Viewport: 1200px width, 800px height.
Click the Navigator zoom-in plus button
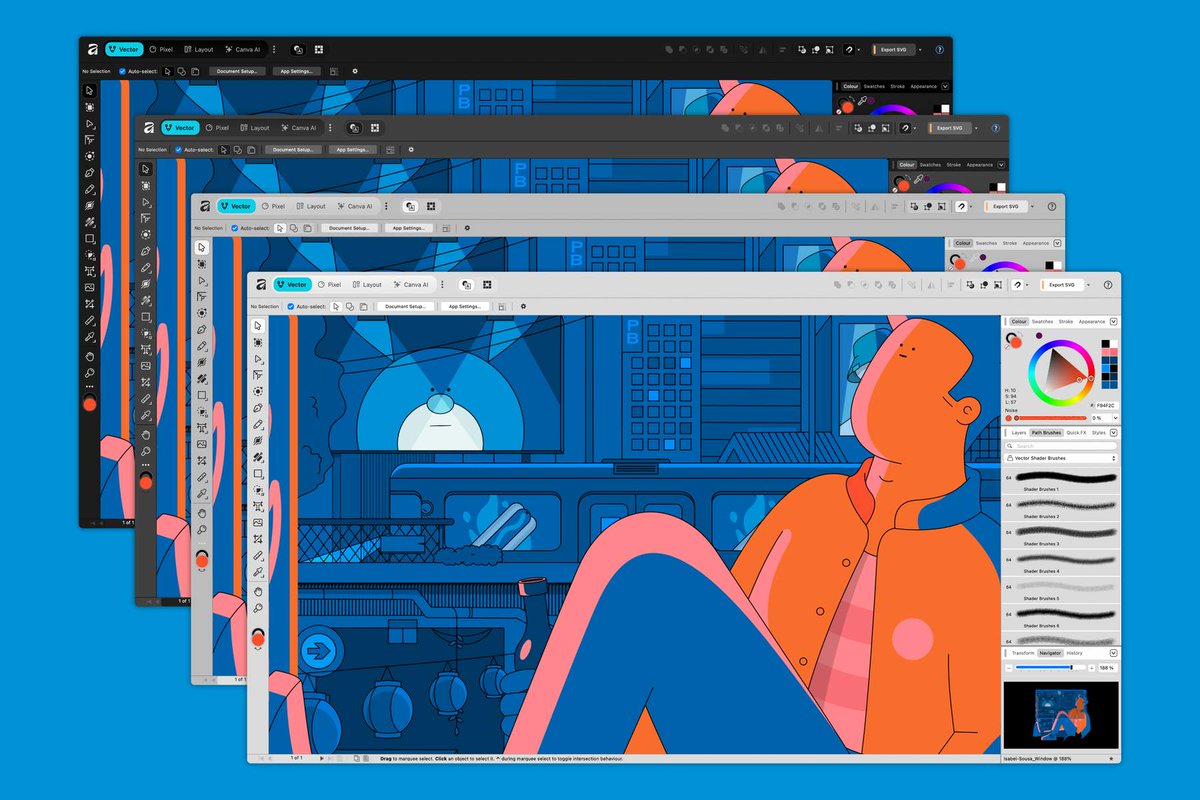pyautogui.click(x=1091, y=668)
